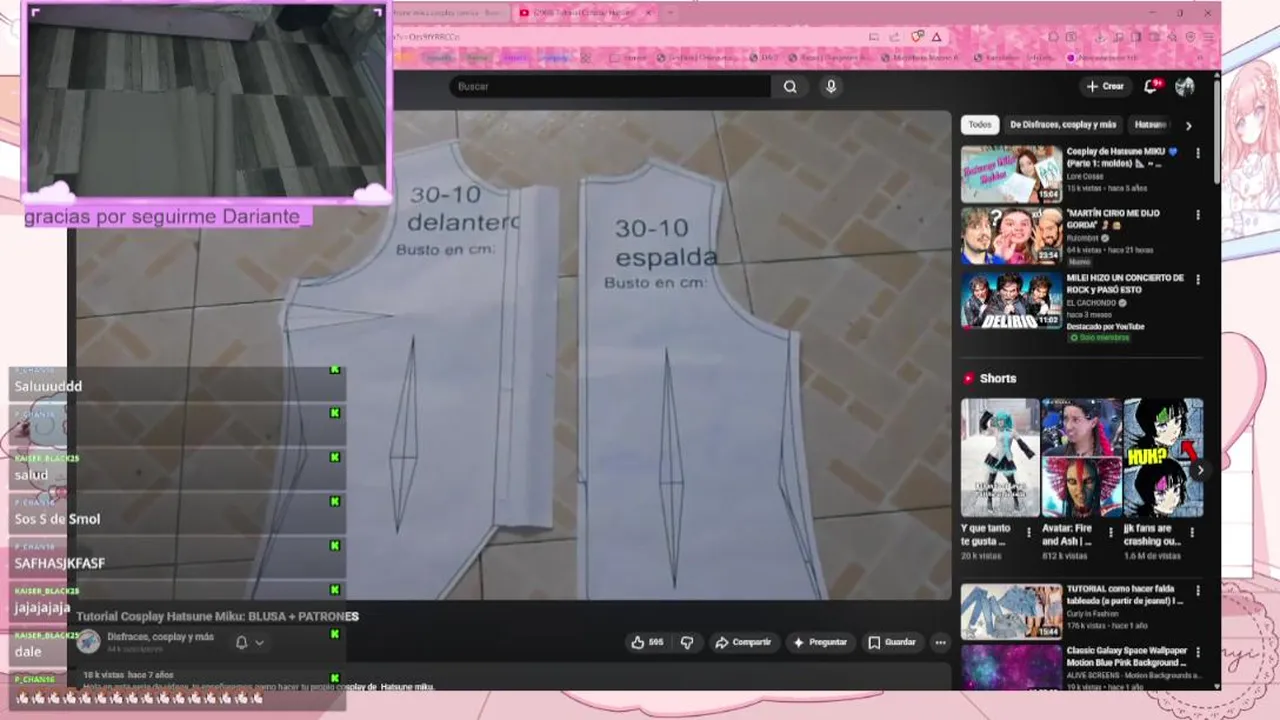Show next Shorts with the carousel arrow
Image resolution: width=1280 pixels, height=720 pixels.
click(x=1200, y=470)
